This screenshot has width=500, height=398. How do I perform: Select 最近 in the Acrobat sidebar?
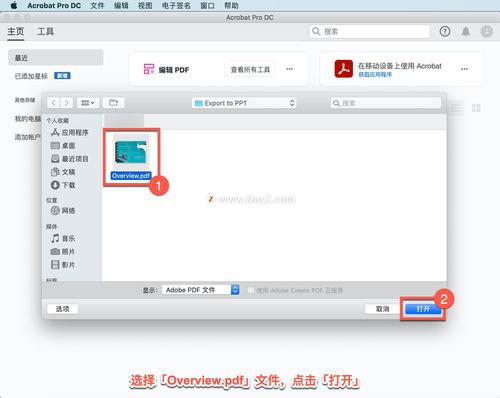point(56,58)
